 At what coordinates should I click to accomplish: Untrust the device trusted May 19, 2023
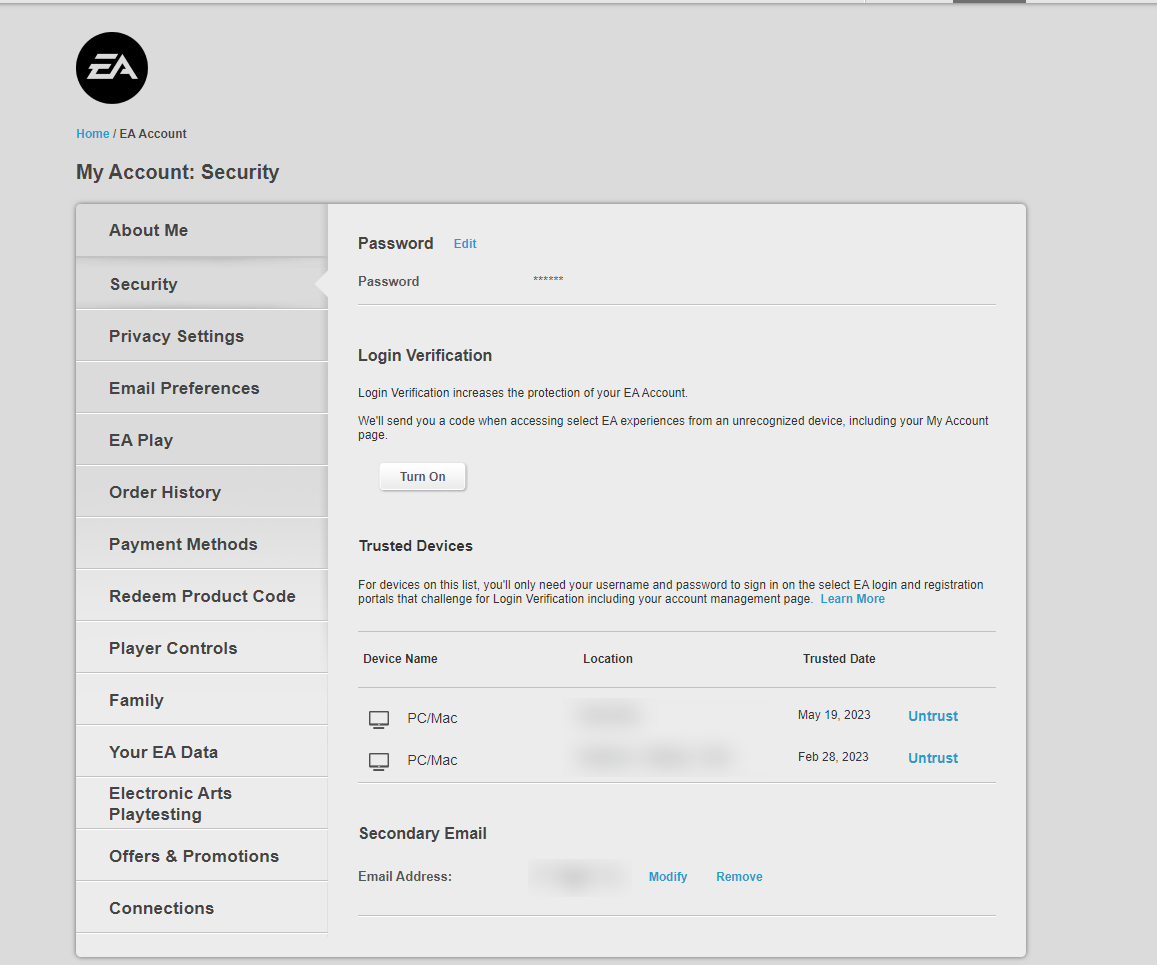pos(933,716)
